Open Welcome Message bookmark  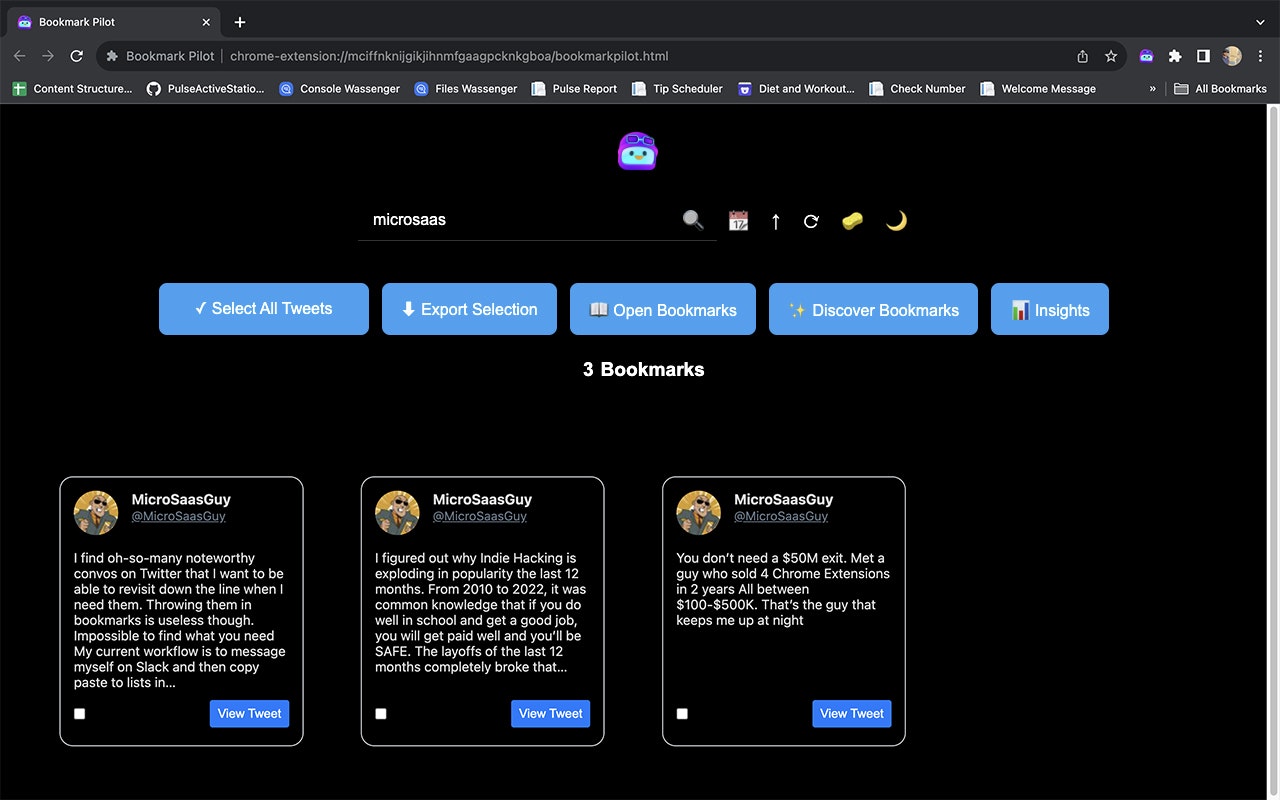[1038, 88]
